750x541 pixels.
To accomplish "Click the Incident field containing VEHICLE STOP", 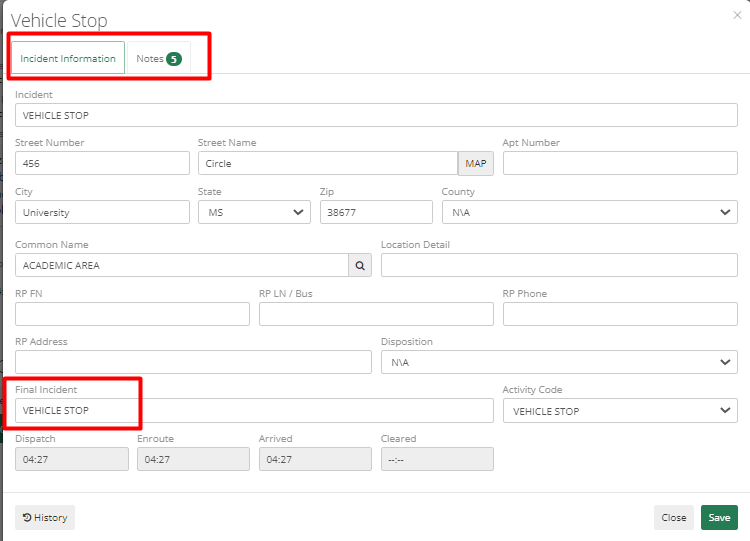I will pos(376,115).
